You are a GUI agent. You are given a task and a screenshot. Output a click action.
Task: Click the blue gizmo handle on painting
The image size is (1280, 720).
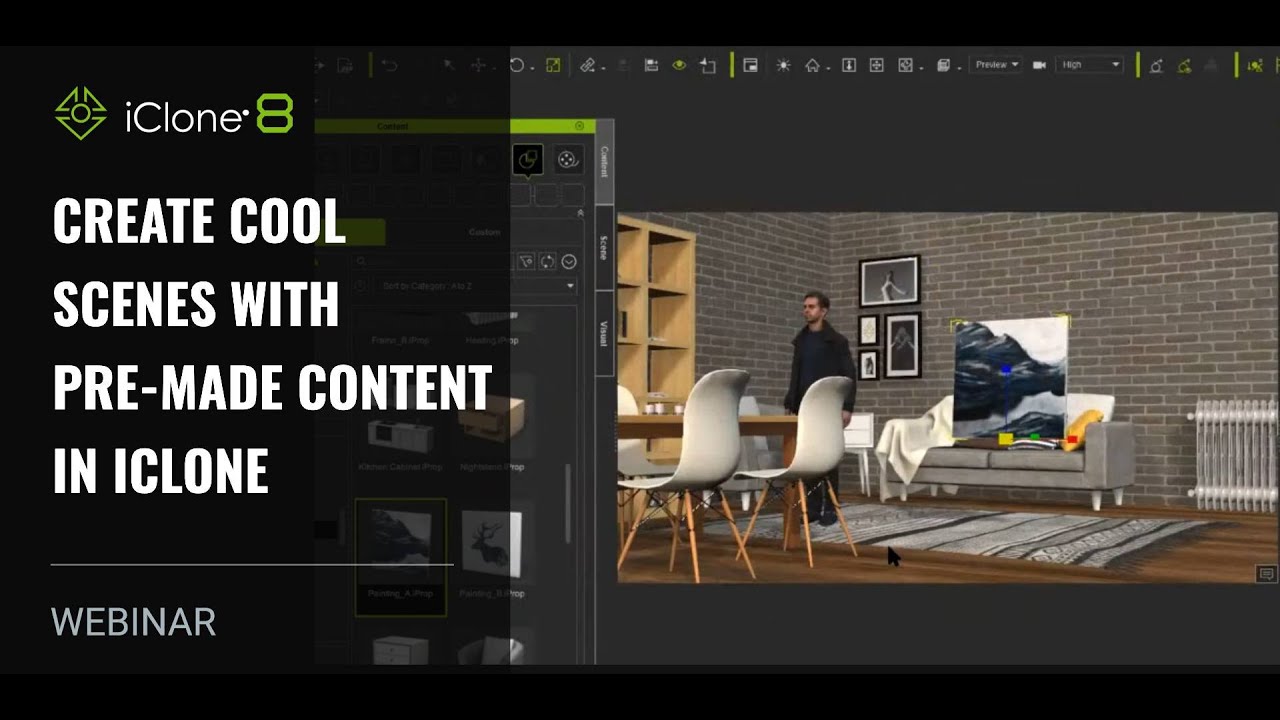click(x=1006, y=370)
